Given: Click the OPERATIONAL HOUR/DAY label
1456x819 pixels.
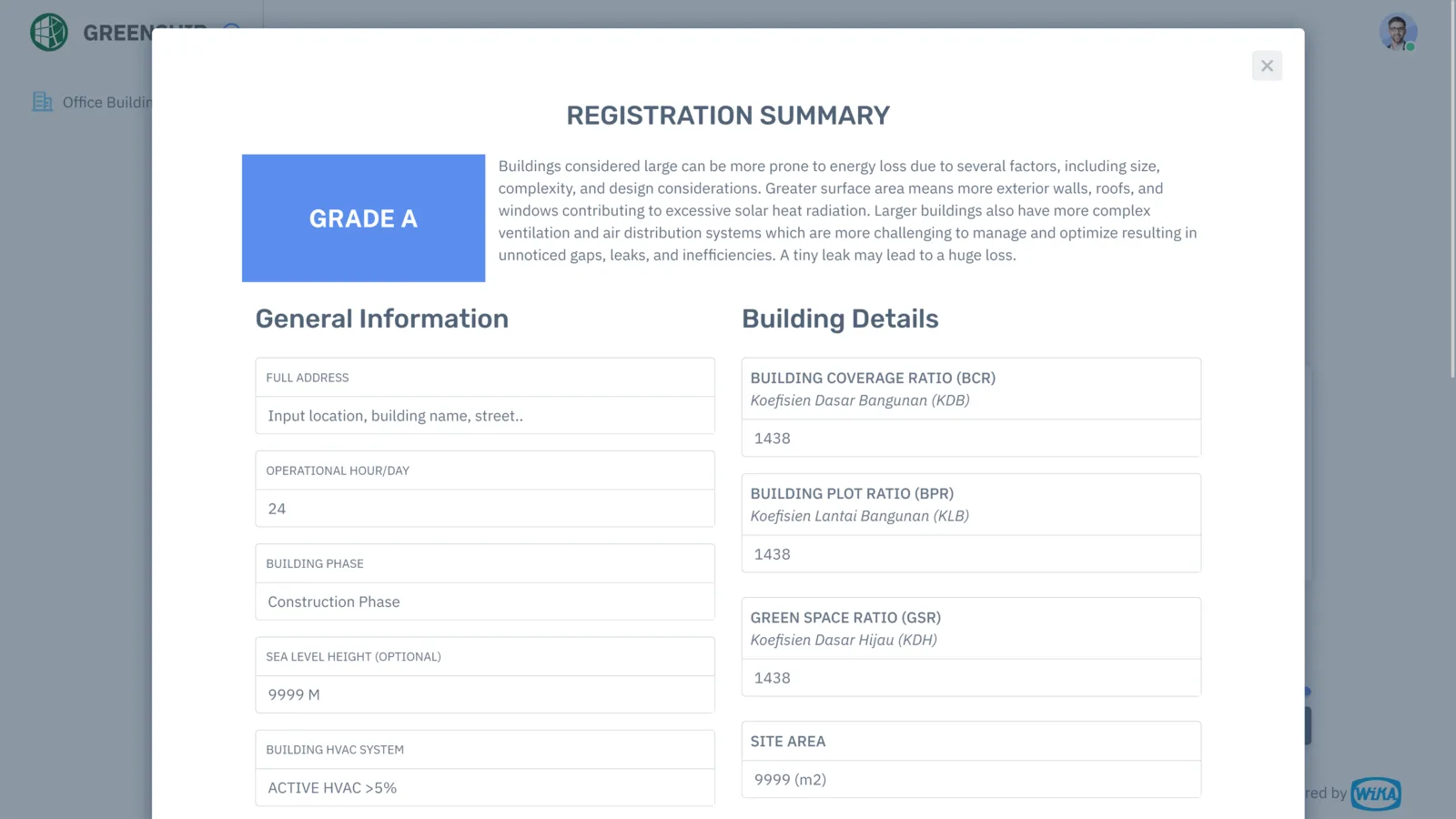Looking at the screenshot, I should (x=338, y=470).
